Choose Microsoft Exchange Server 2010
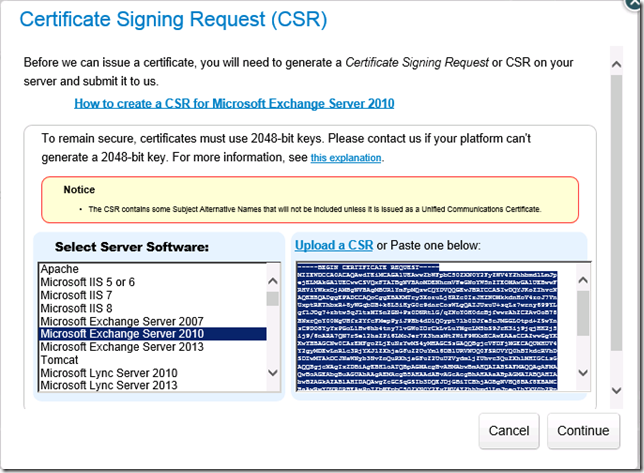Screen dimensions: 644x473 pyautogui.click(x=153, y=334)
